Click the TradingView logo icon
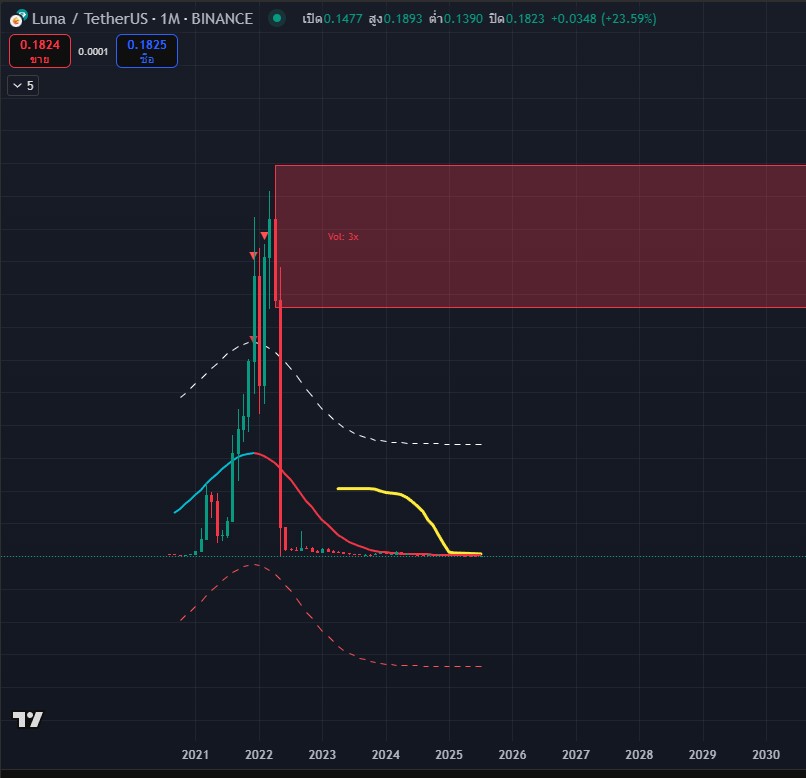This screenshot has width=806, height=778. click(27, 719)
